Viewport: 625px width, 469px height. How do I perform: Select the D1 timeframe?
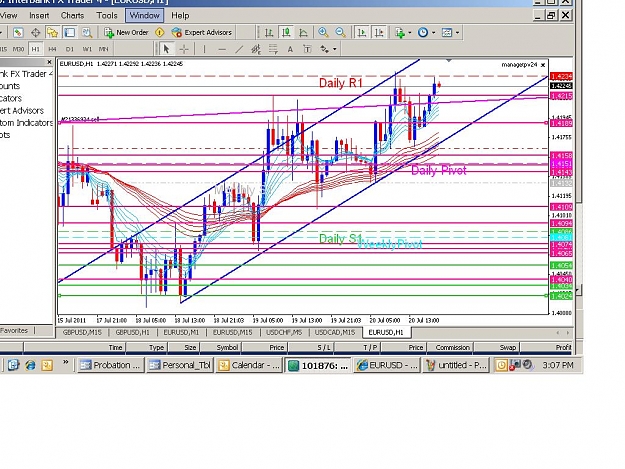click(x=70, y=49)
